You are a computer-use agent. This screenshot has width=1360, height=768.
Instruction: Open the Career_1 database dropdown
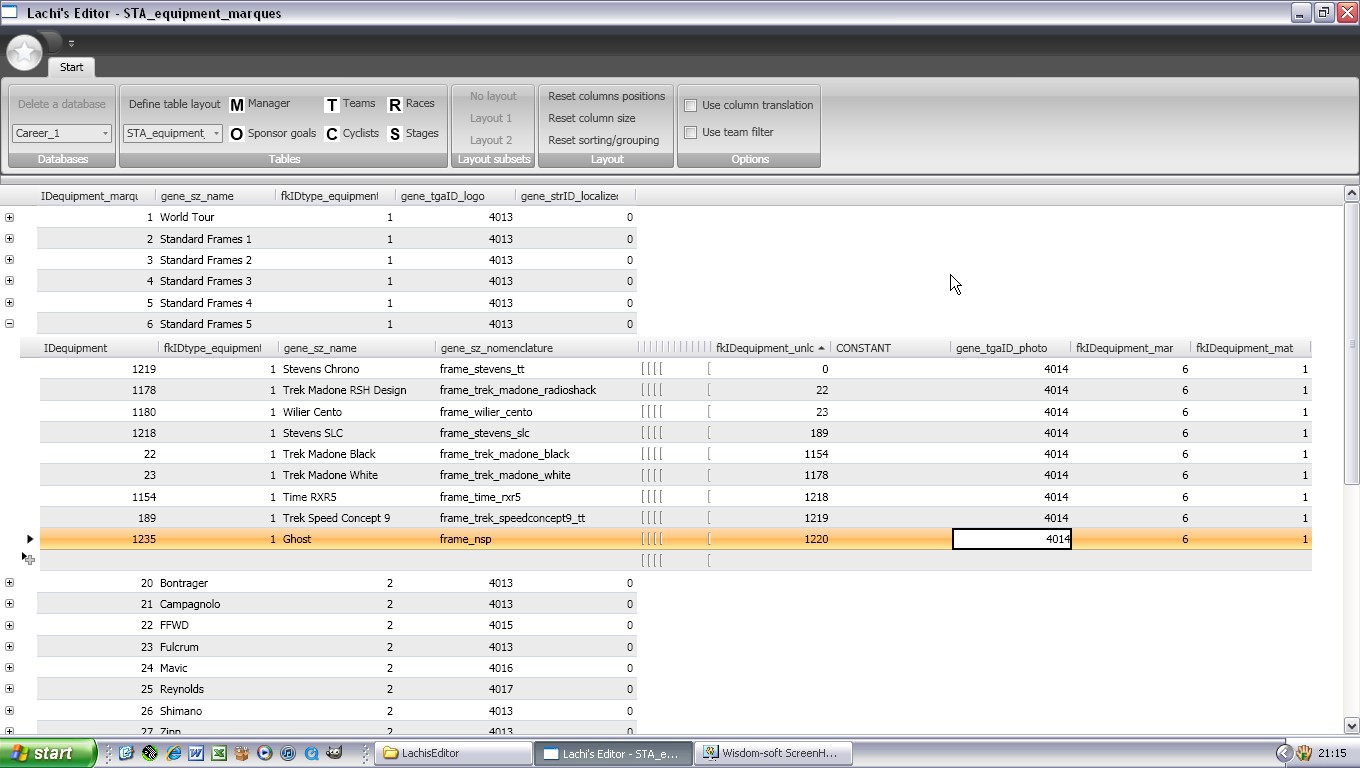pos(62,133)
